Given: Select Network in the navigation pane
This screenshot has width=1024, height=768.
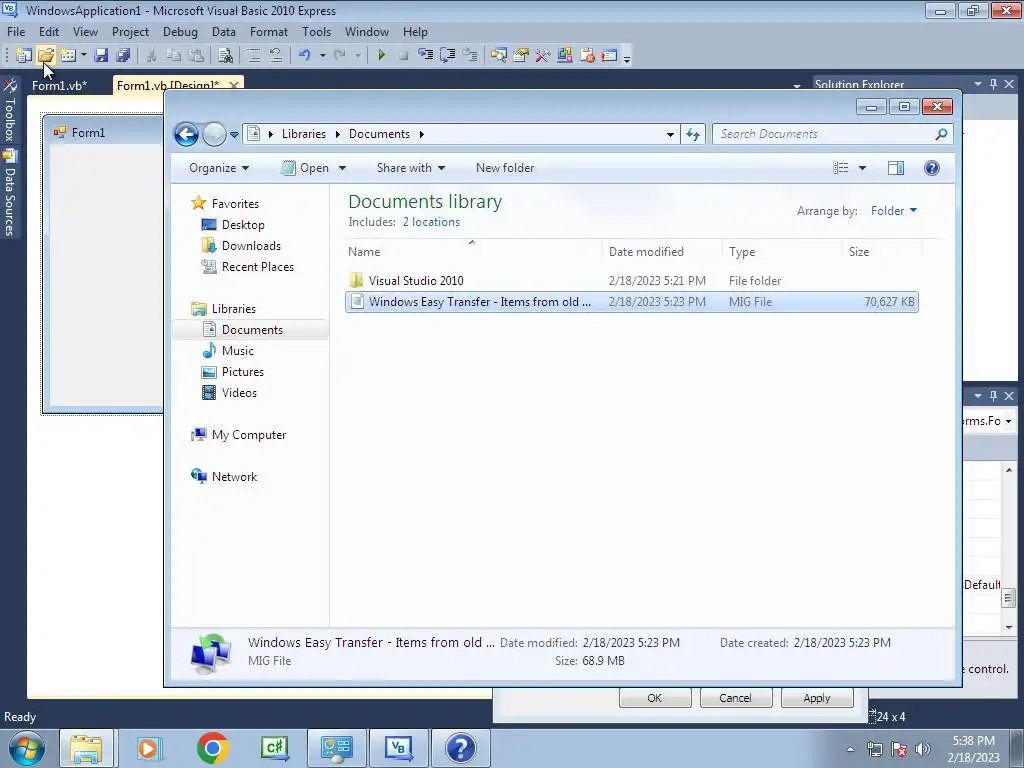Looking at the screenshot, I should click(234, 477).
